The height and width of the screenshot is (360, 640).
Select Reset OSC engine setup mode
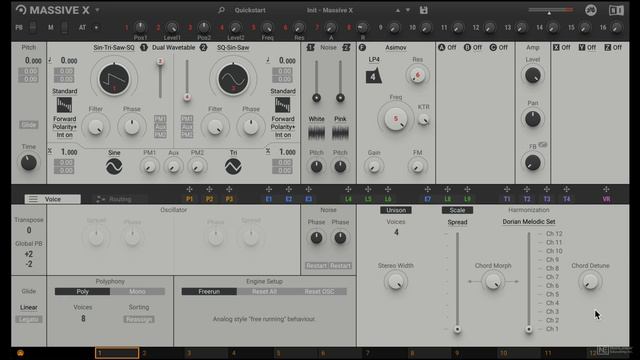(x=320, y=291)
